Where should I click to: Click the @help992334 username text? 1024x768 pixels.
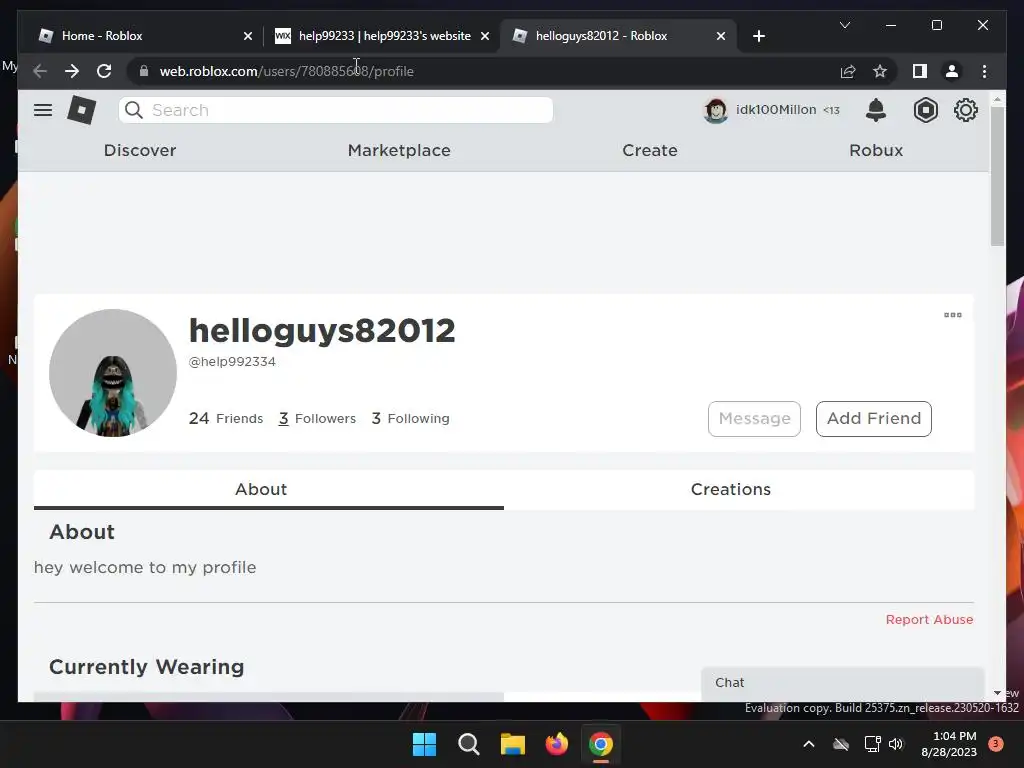click(x=232, y=362)
